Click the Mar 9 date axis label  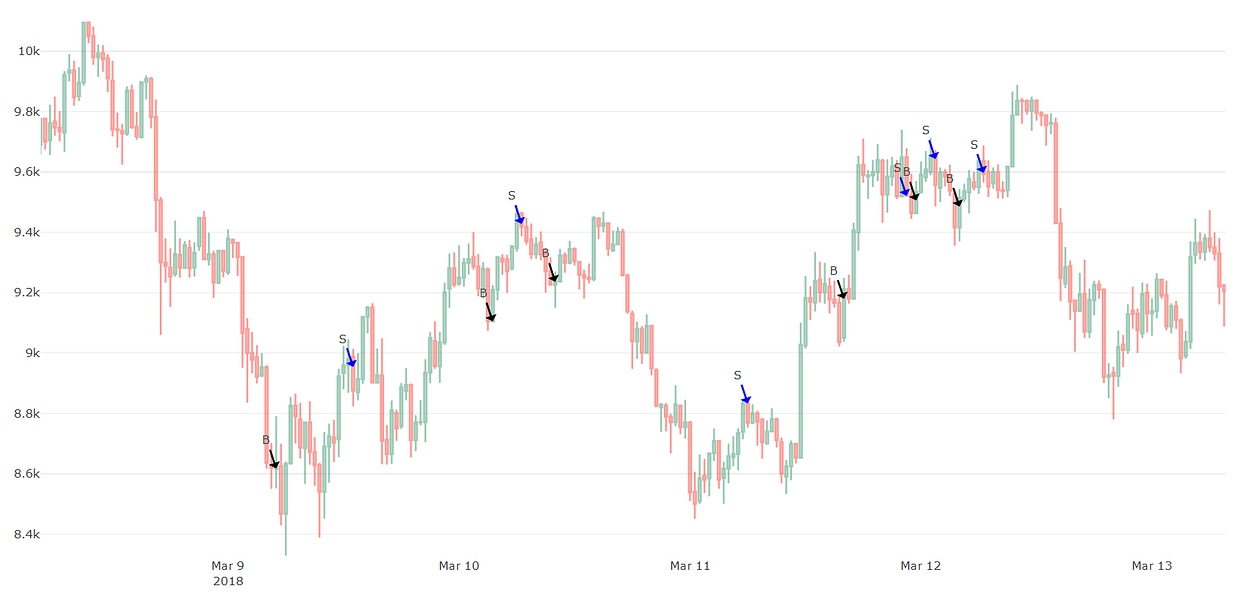tap(228, 566)
